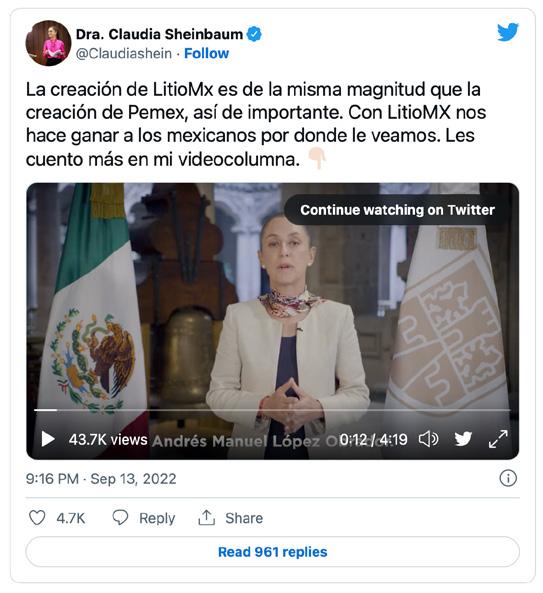Open the profile avatar picture
This screenshot has width=543, height=593.
coord(48,43)
